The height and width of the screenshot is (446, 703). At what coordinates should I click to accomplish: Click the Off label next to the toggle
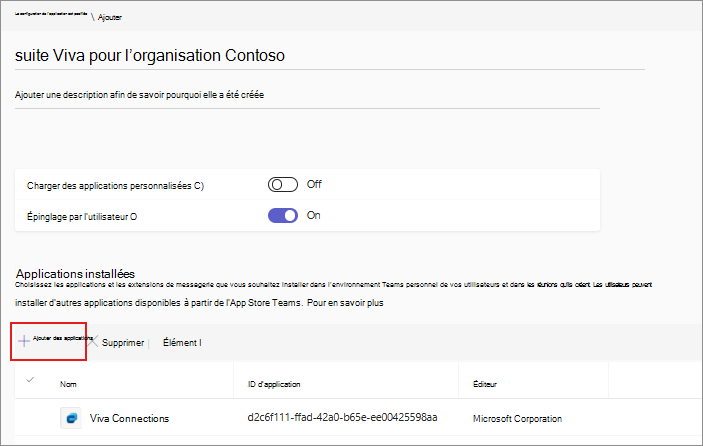point(314,184)
